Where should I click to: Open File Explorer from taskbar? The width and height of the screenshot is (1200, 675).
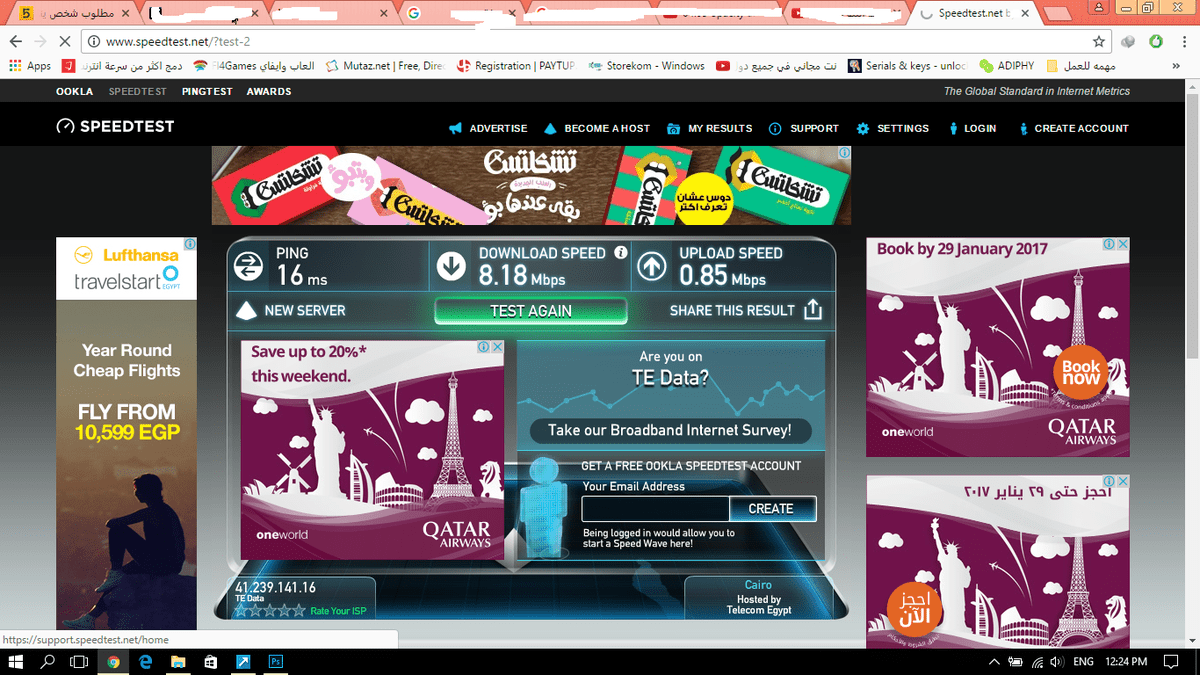click(178, 662)
